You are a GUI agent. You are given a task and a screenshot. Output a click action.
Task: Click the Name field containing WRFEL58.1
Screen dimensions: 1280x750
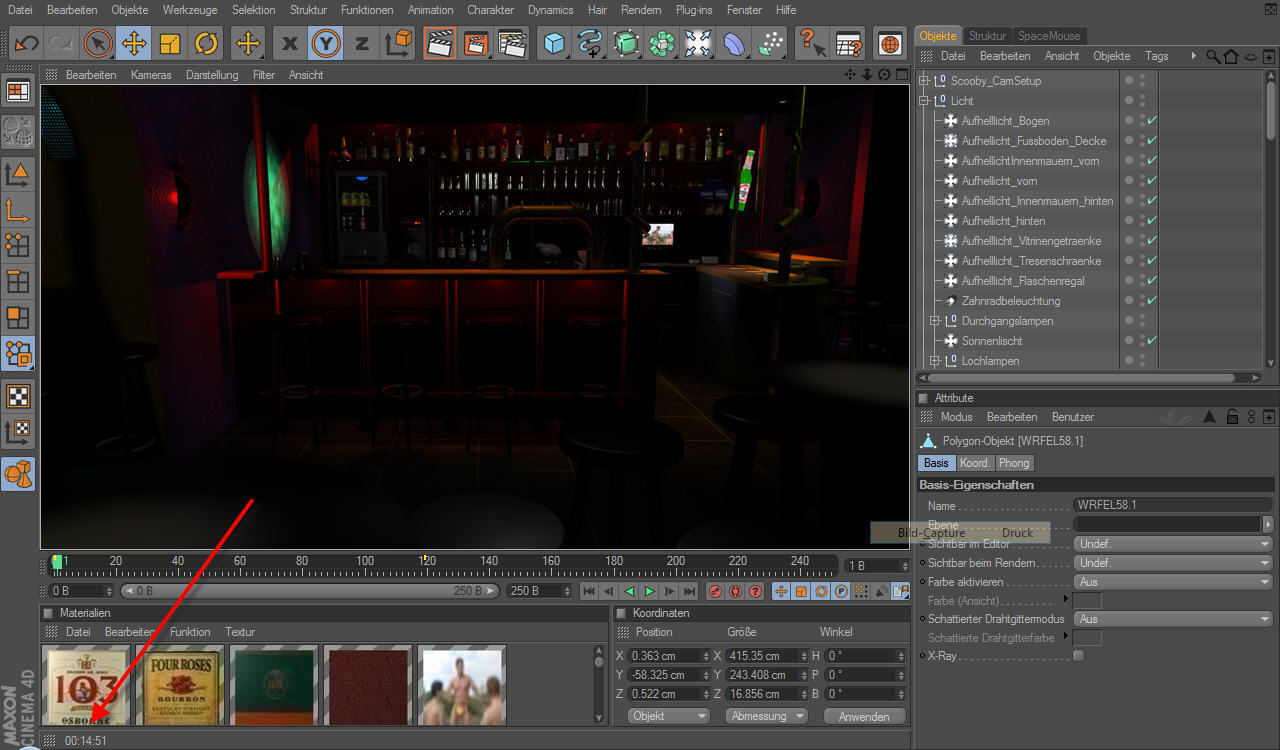click(1173, 505)
